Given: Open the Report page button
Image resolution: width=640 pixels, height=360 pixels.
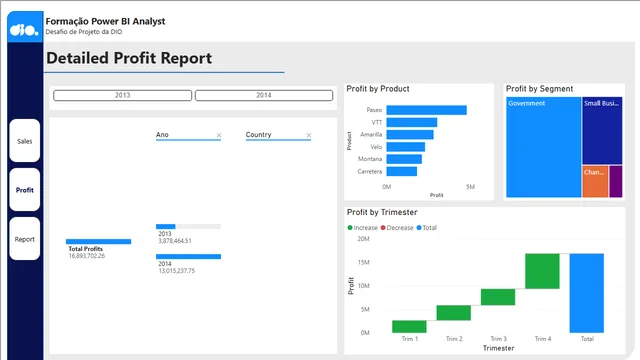Looking at the screenshot, I should (24, 239).
